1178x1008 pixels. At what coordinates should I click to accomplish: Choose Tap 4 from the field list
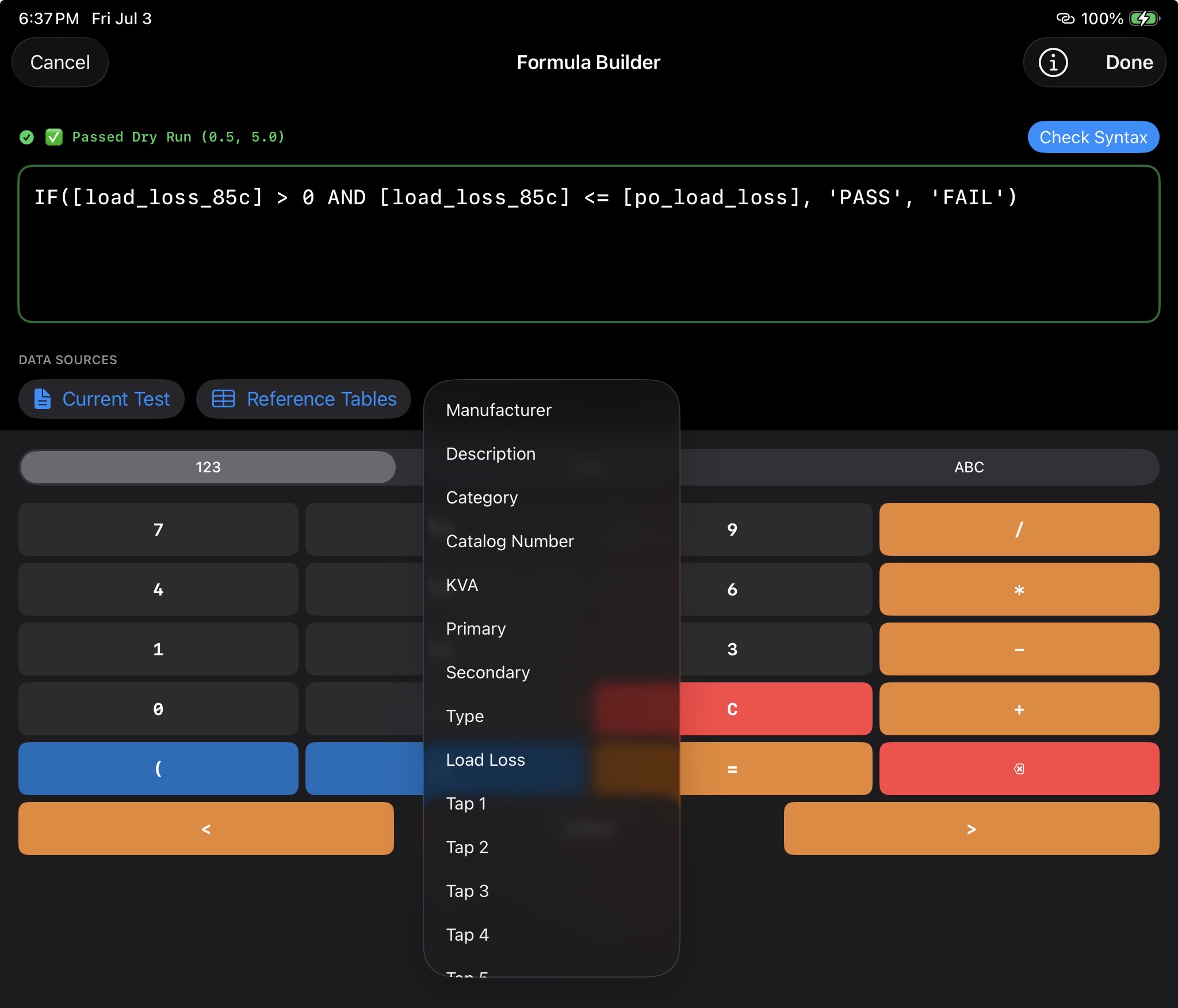point(551,935)
